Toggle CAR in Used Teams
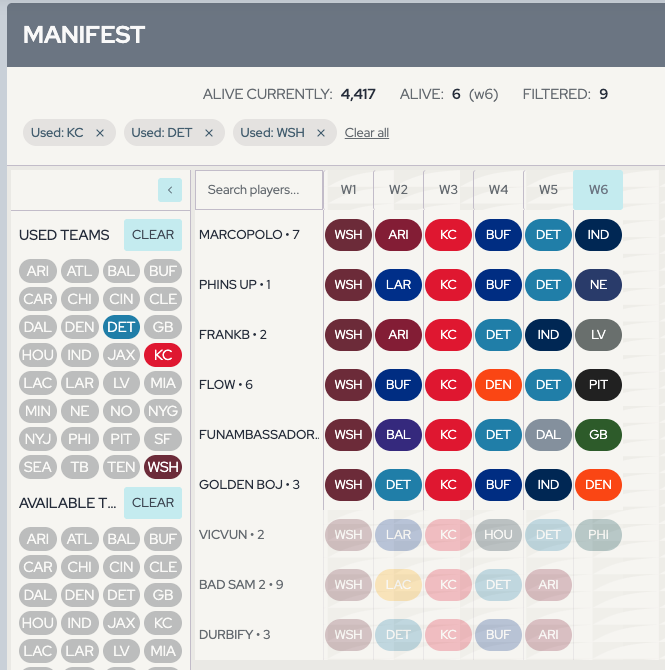This screenshot has height=670, width=665. point(38,299)
